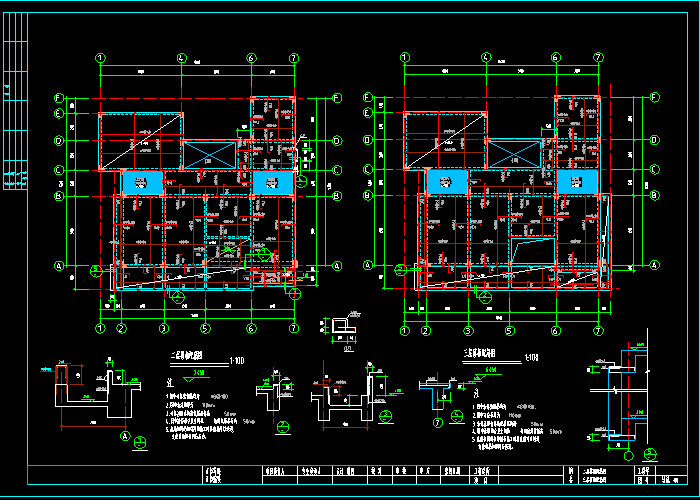The height and width of the screenshot is (500, 700).
Task: Select crossed opening rectangle in left plan
Action: click(x=209, y=154)
